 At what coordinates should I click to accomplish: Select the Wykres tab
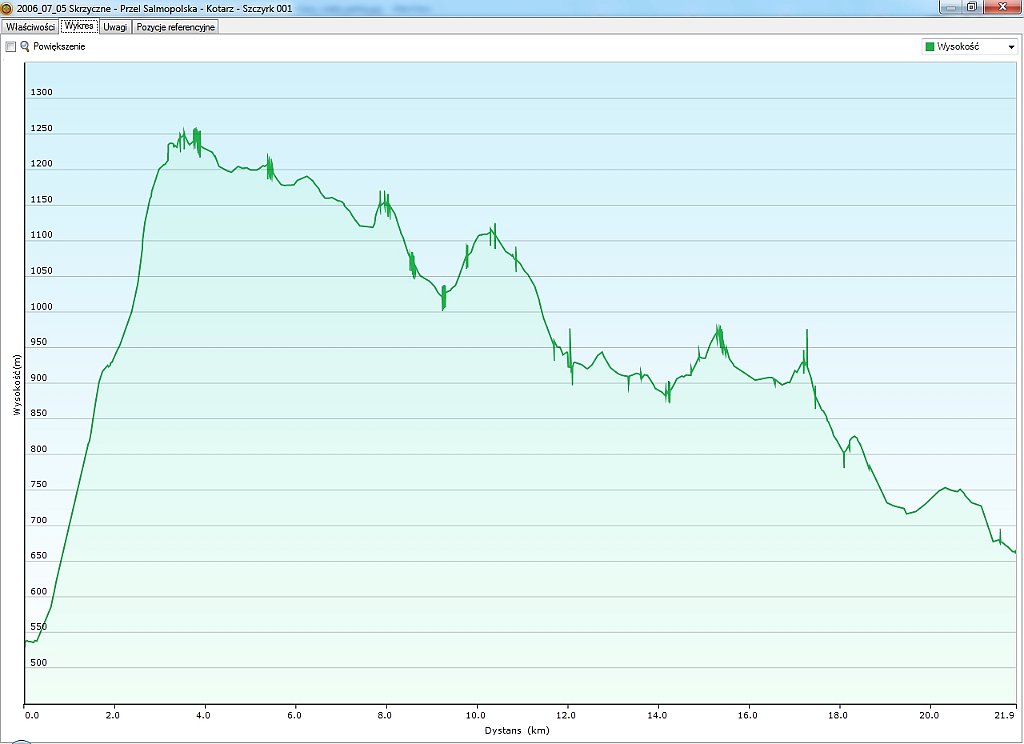[x=78, y=27]
